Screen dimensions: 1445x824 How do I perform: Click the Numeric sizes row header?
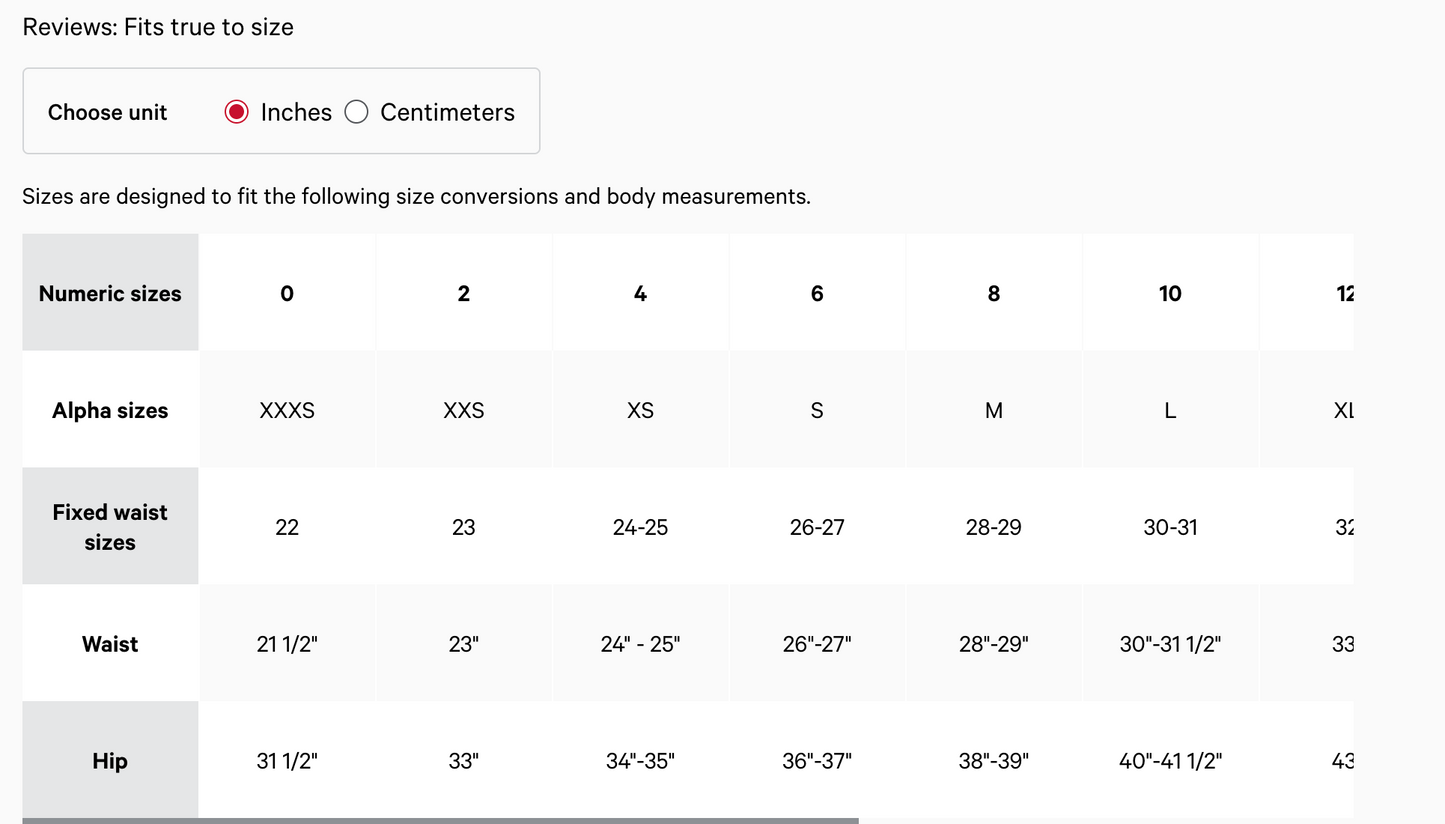click(x=110, y=293)
